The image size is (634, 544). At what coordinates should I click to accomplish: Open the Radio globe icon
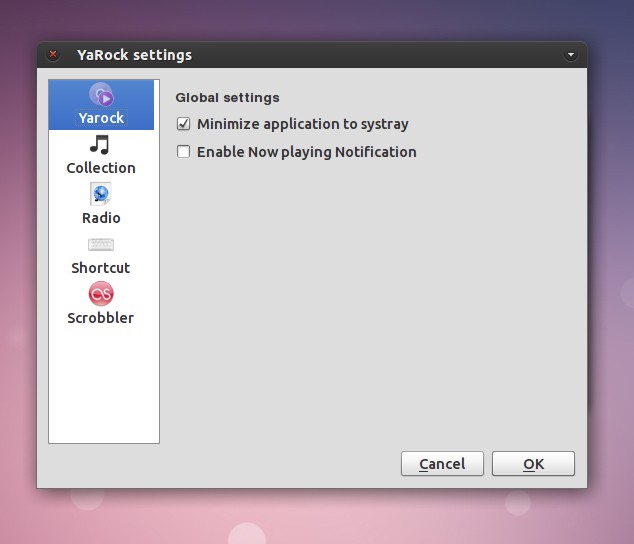coord(101,194)
